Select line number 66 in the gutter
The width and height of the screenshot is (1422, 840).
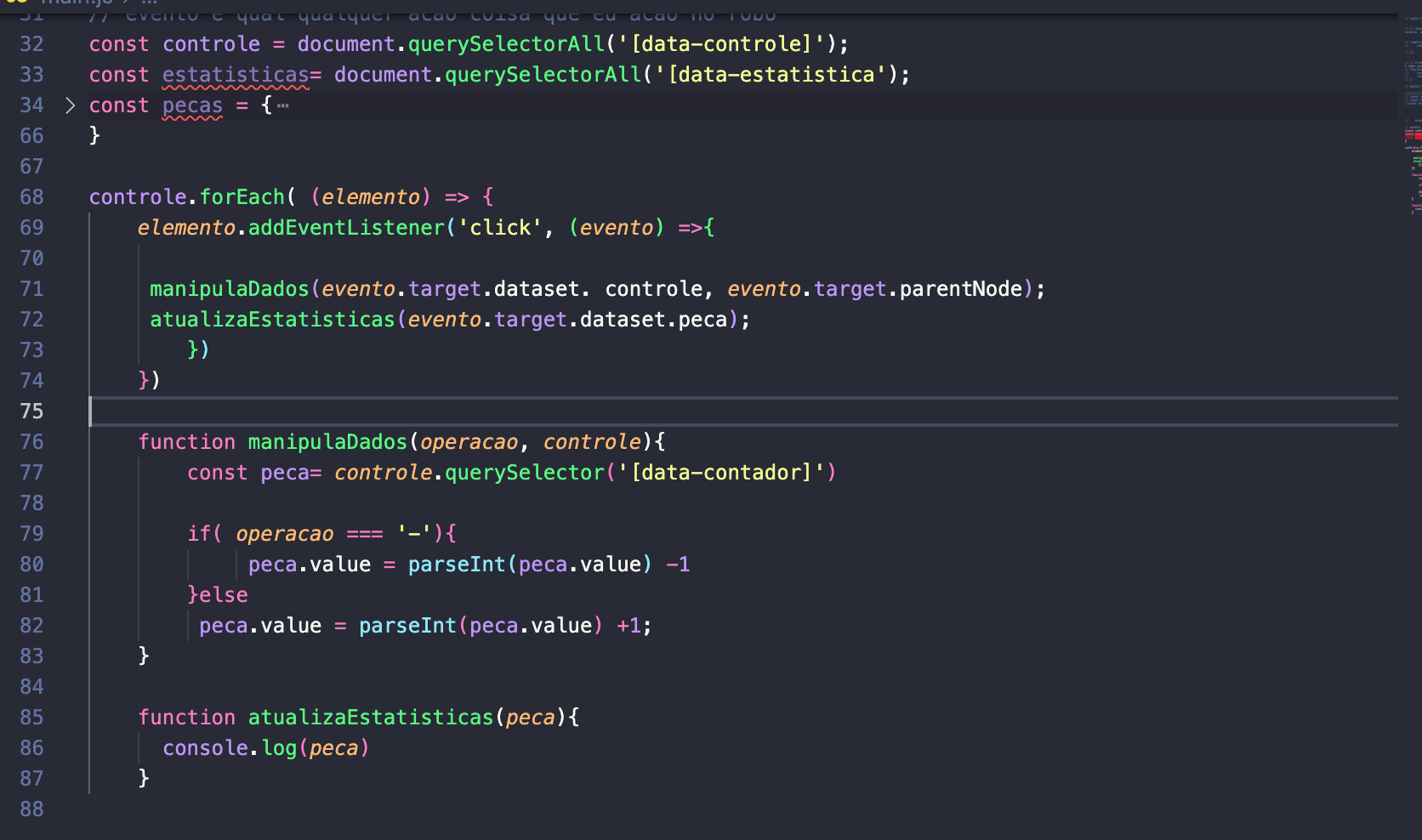[31, 136]
